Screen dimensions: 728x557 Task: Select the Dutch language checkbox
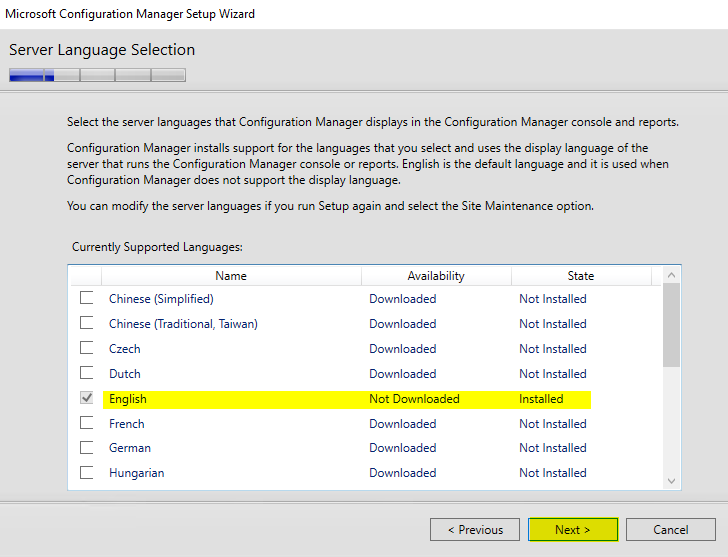click(x=87, y=373)
